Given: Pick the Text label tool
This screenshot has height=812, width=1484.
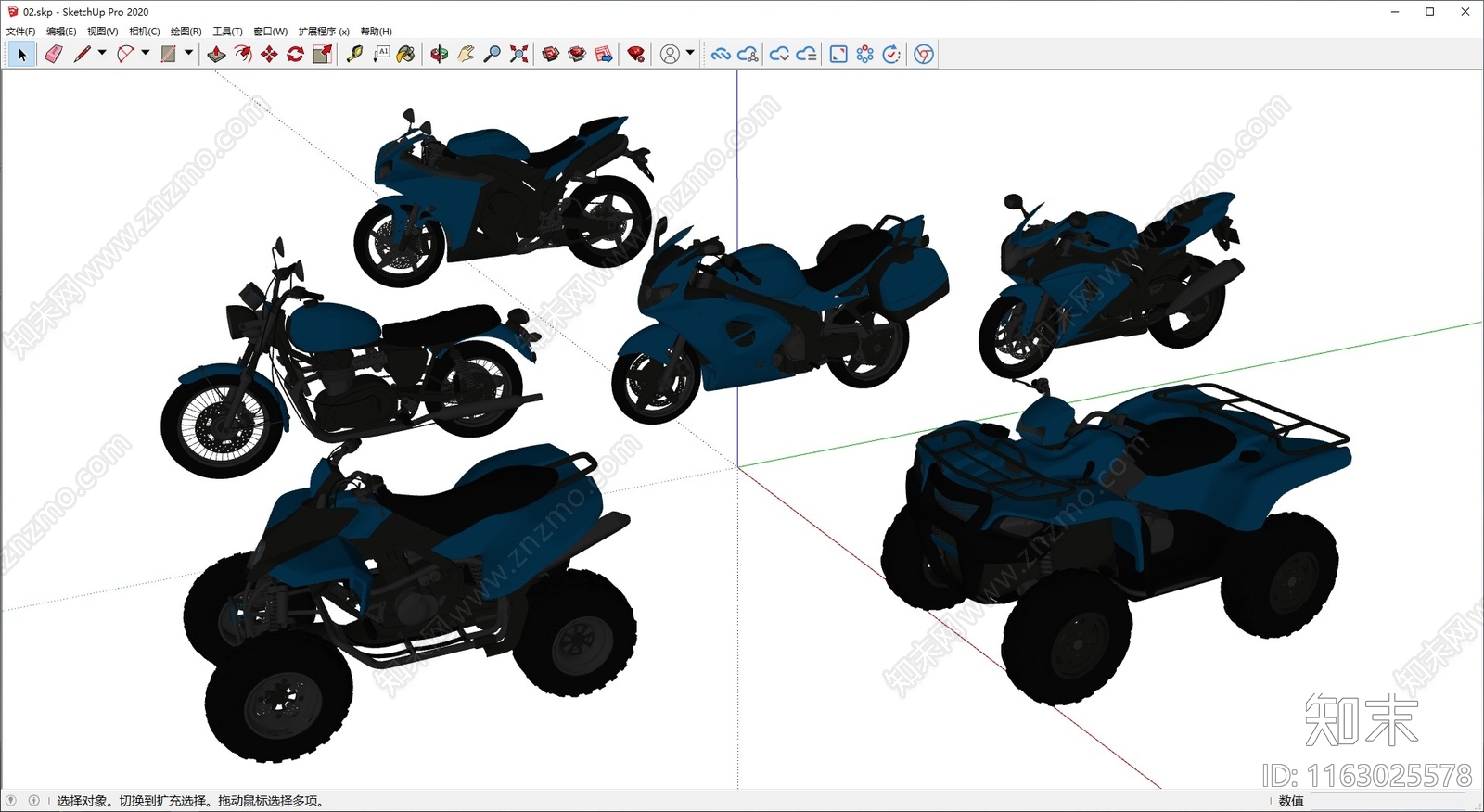Looking at the screenshot, I should [x=381, y=55].
